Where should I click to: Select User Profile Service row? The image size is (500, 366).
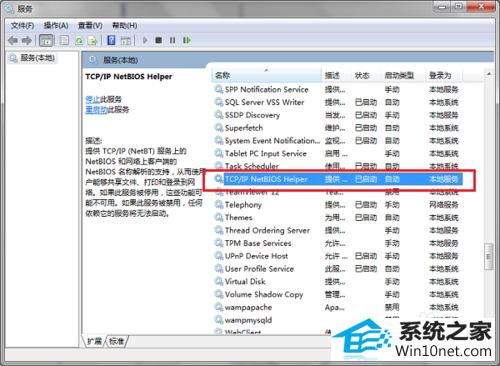pos(337,269)
